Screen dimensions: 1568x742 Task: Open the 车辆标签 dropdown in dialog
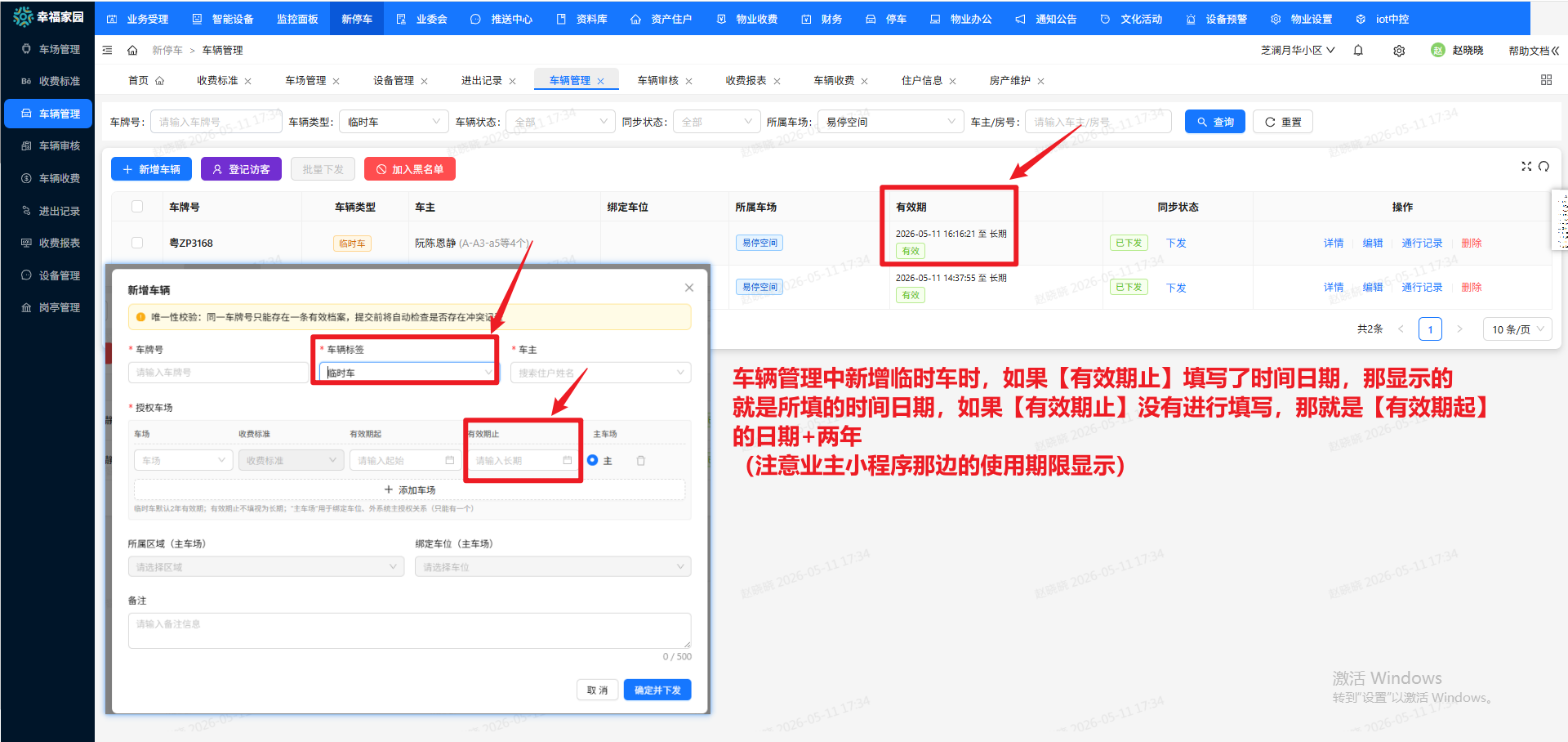[407, 373]
